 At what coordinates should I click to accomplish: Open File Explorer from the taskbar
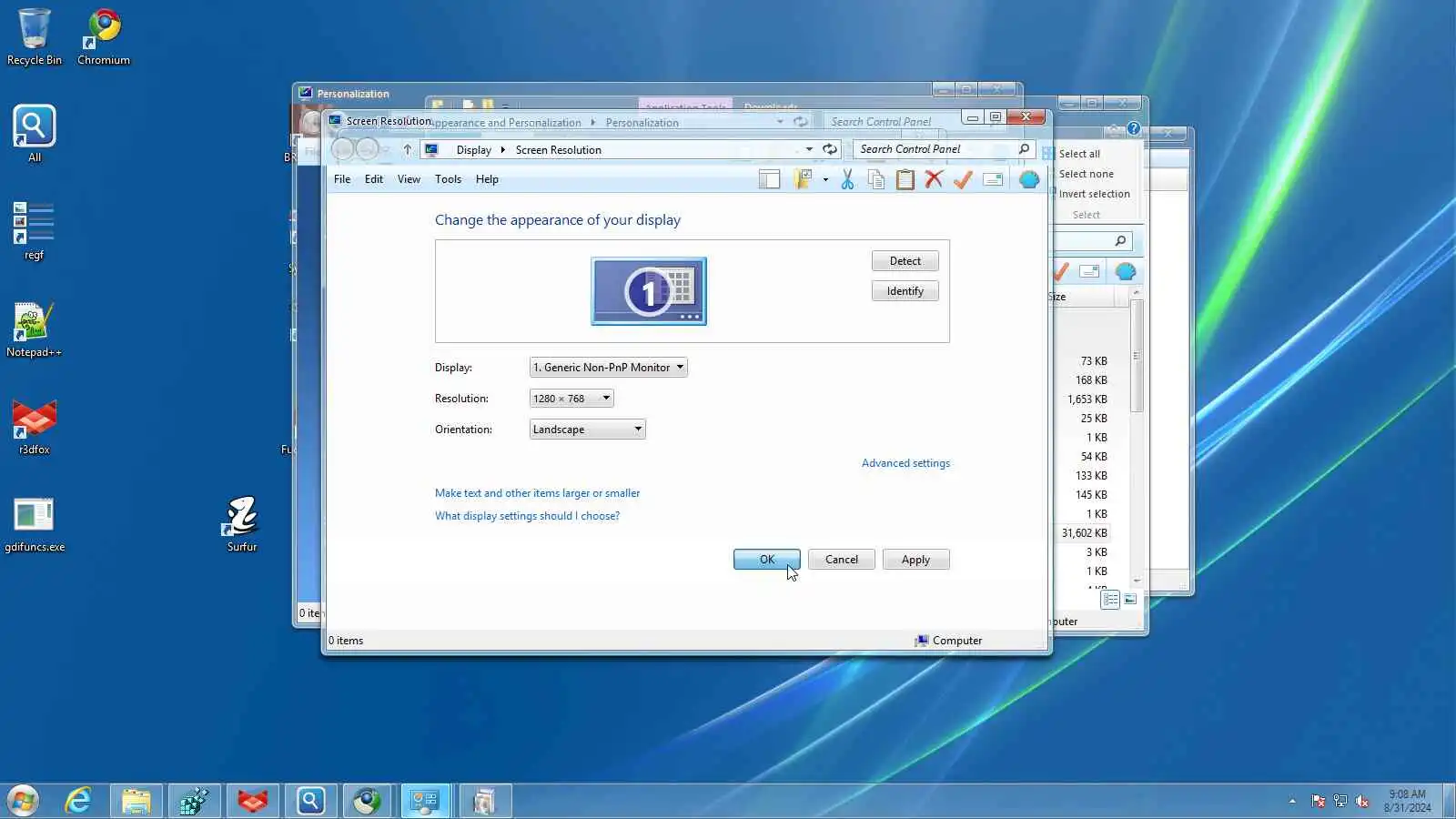point(136,801)
